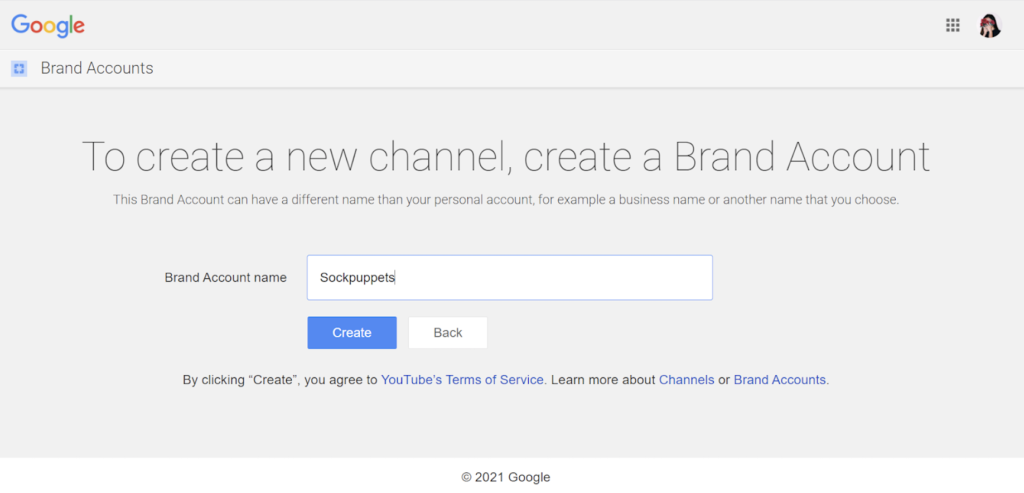Screen dimensions: 1024x493
Task: Open YouTube's Terms of Service link
Action: (463, 380)
